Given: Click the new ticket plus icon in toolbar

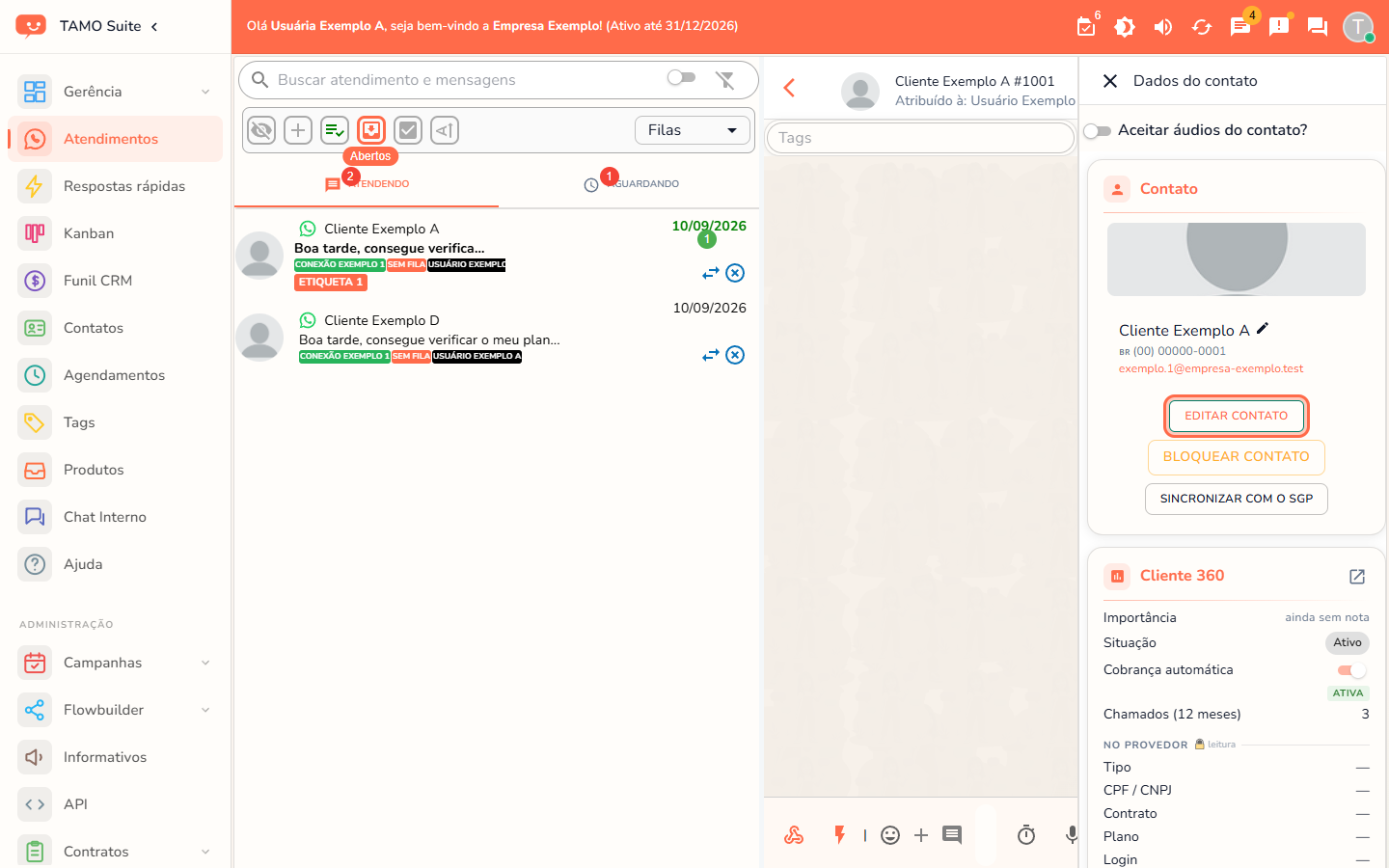Looking at the screenshot, I should (298, 130).
